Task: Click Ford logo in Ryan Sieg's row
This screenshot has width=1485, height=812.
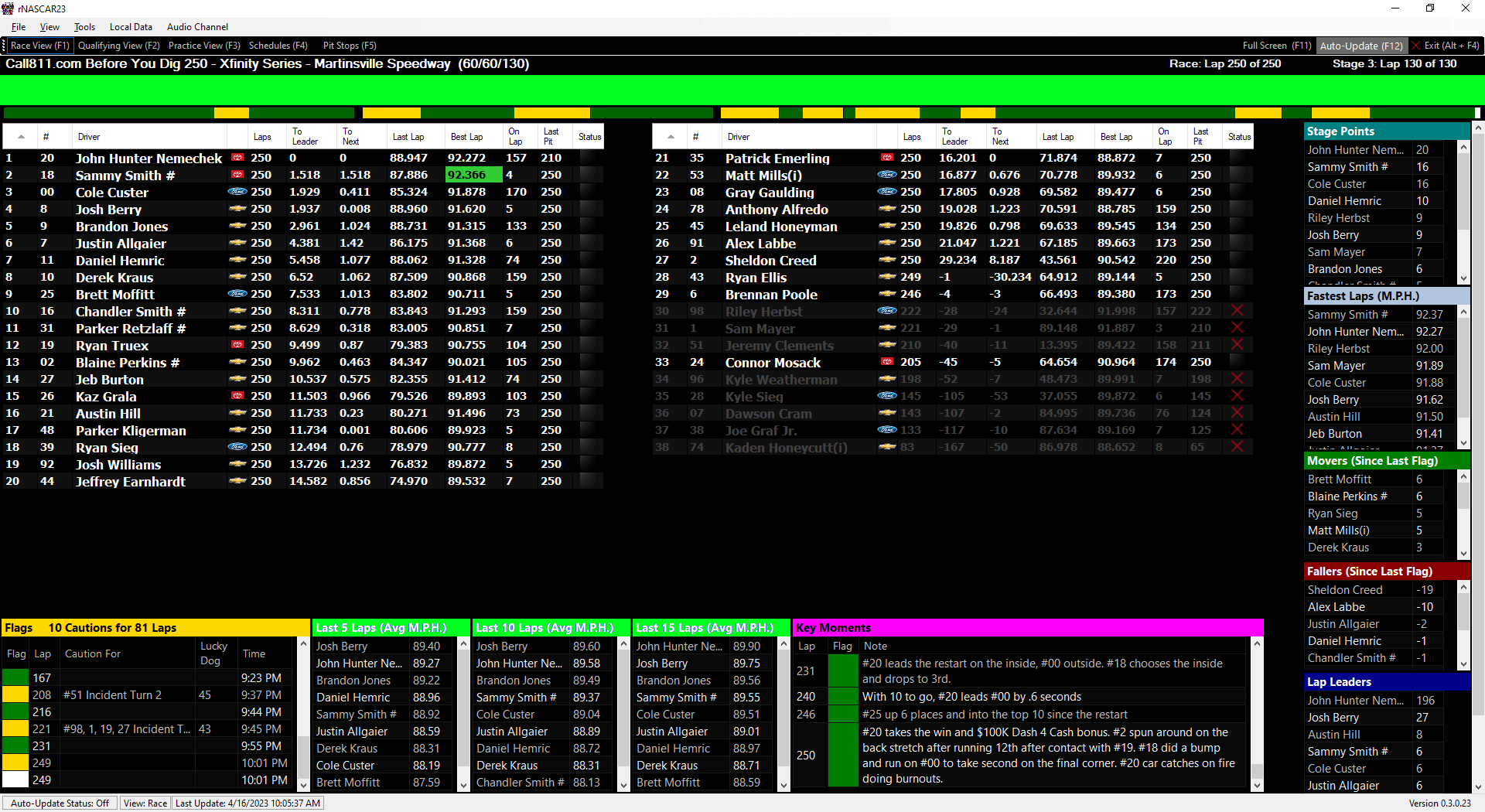Action: 237,447
